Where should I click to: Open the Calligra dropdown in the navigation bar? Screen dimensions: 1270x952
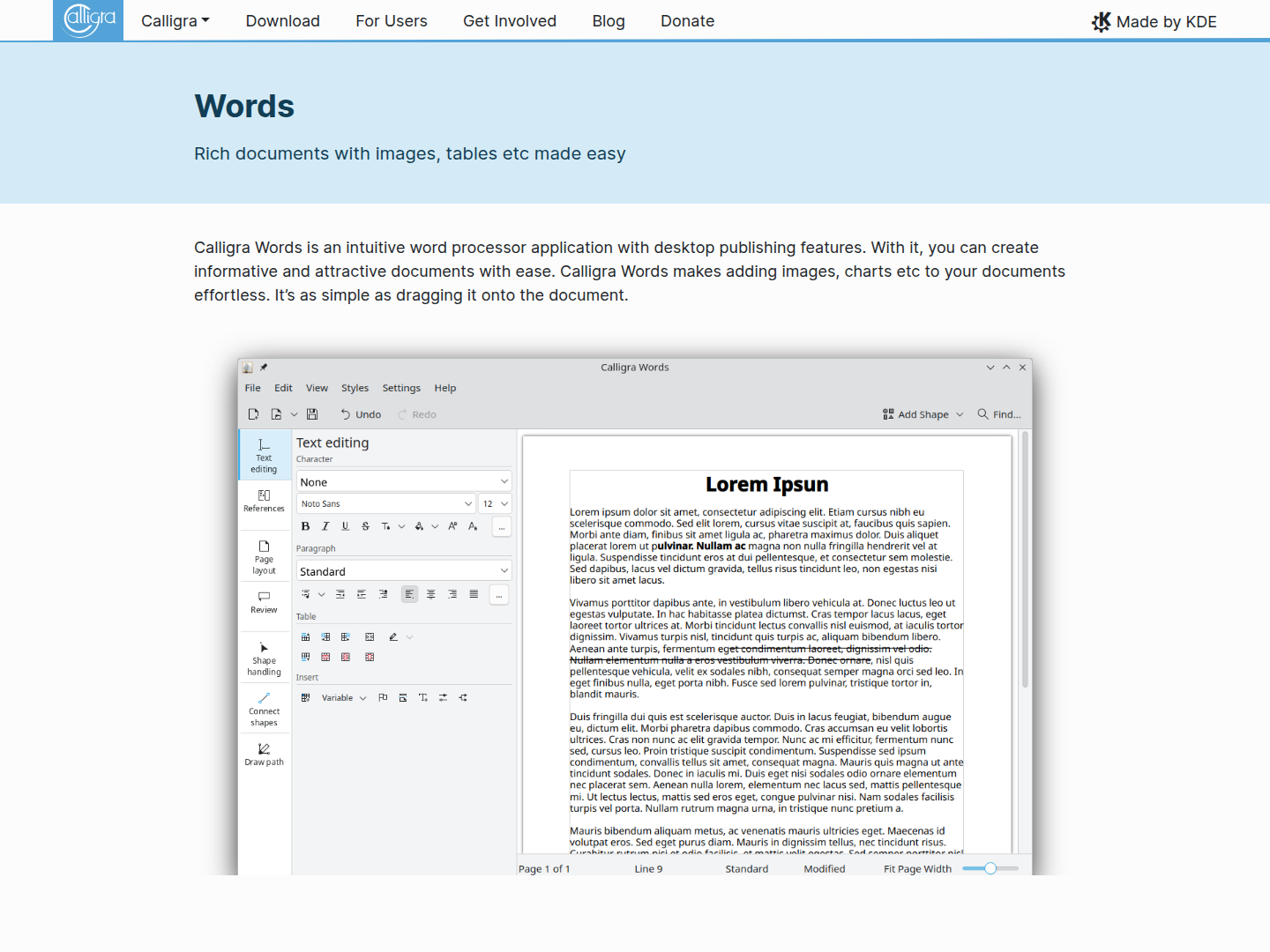coord(176,21)
